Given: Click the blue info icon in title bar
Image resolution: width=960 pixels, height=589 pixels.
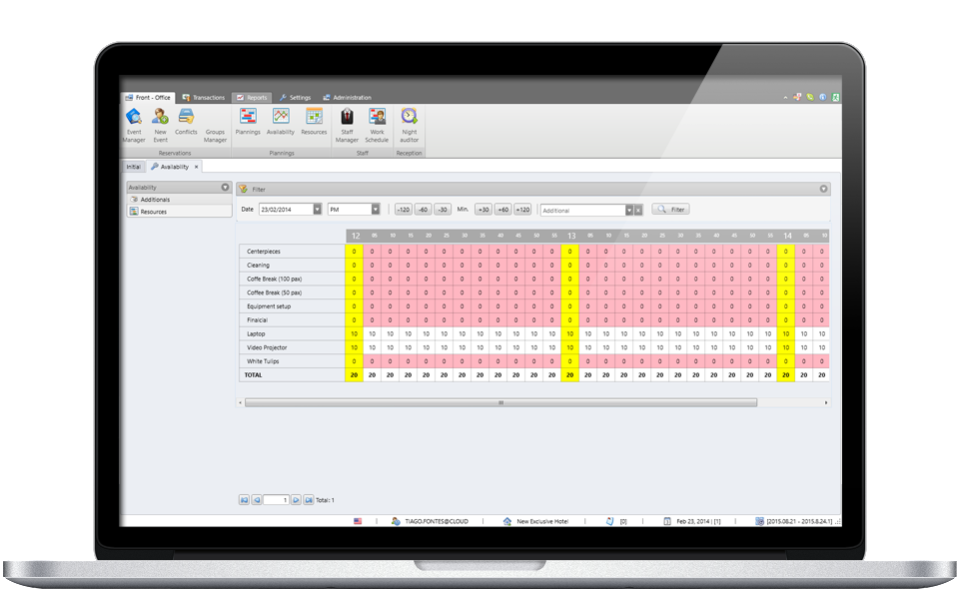Looking at the screenshot, I should (x=823, y=97).
